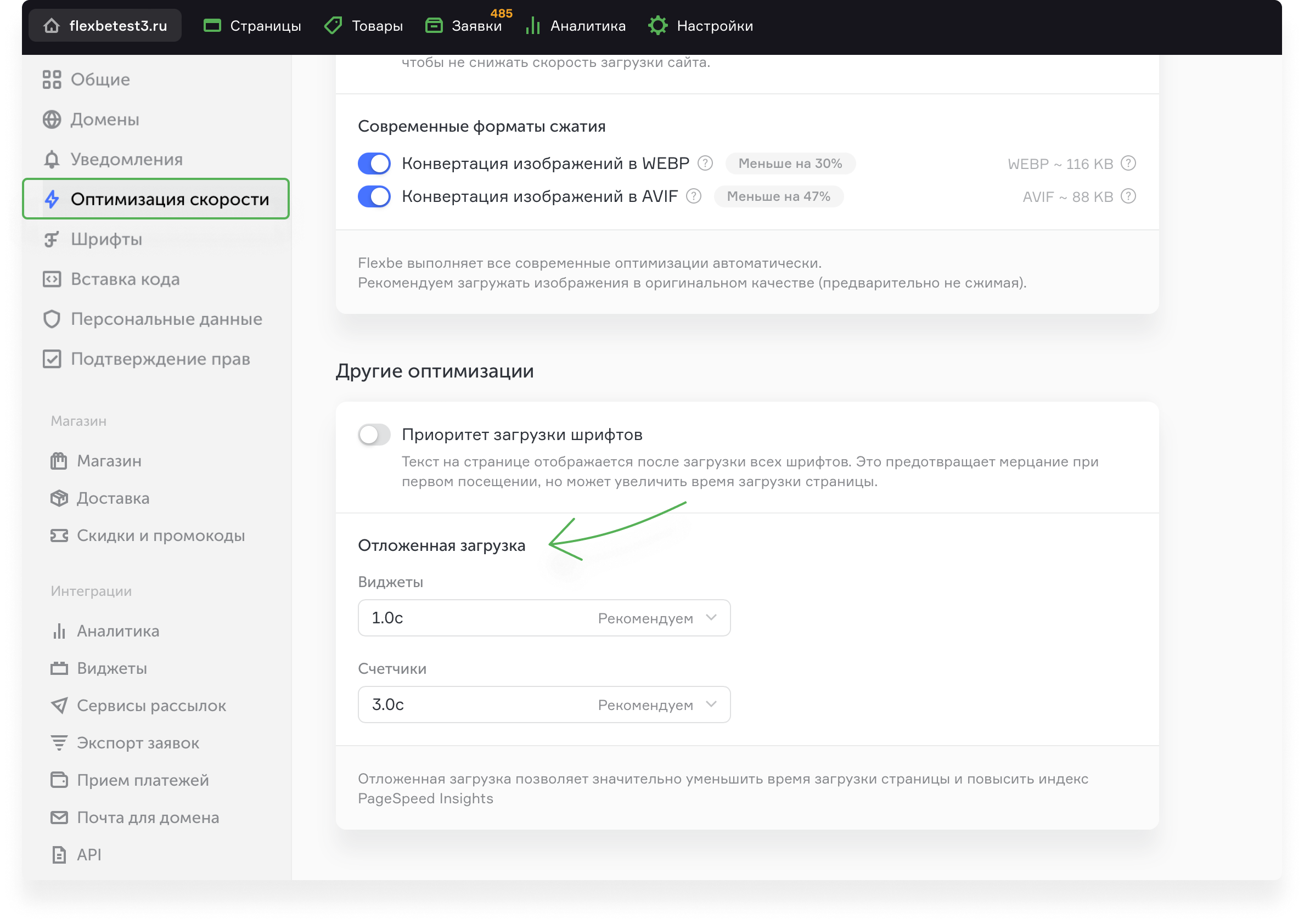Click the API document icon
The image size is (1304, 924).
[59, 854]
